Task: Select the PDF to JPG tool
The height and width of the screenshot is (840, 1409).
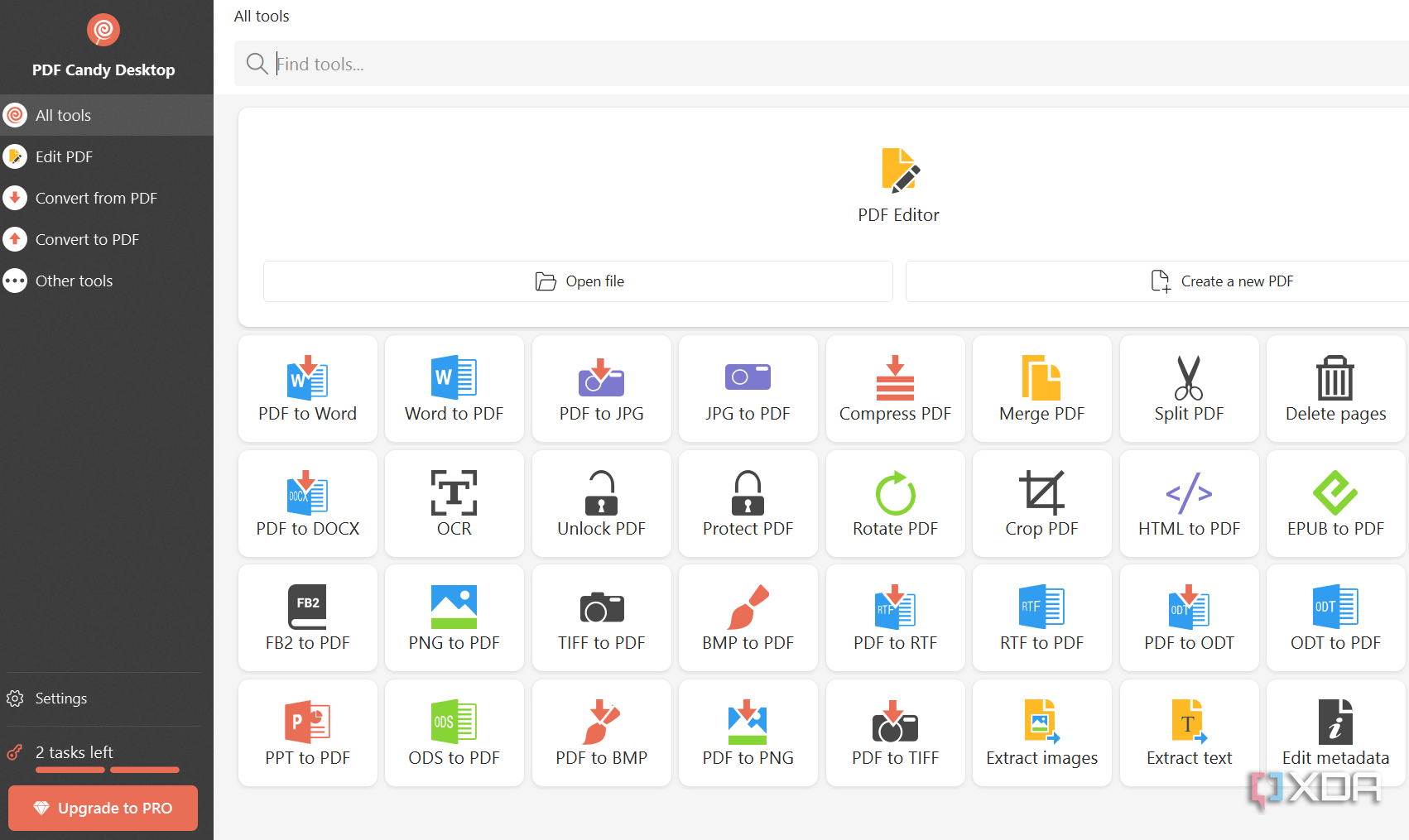Action: click(x=601, y=388)
